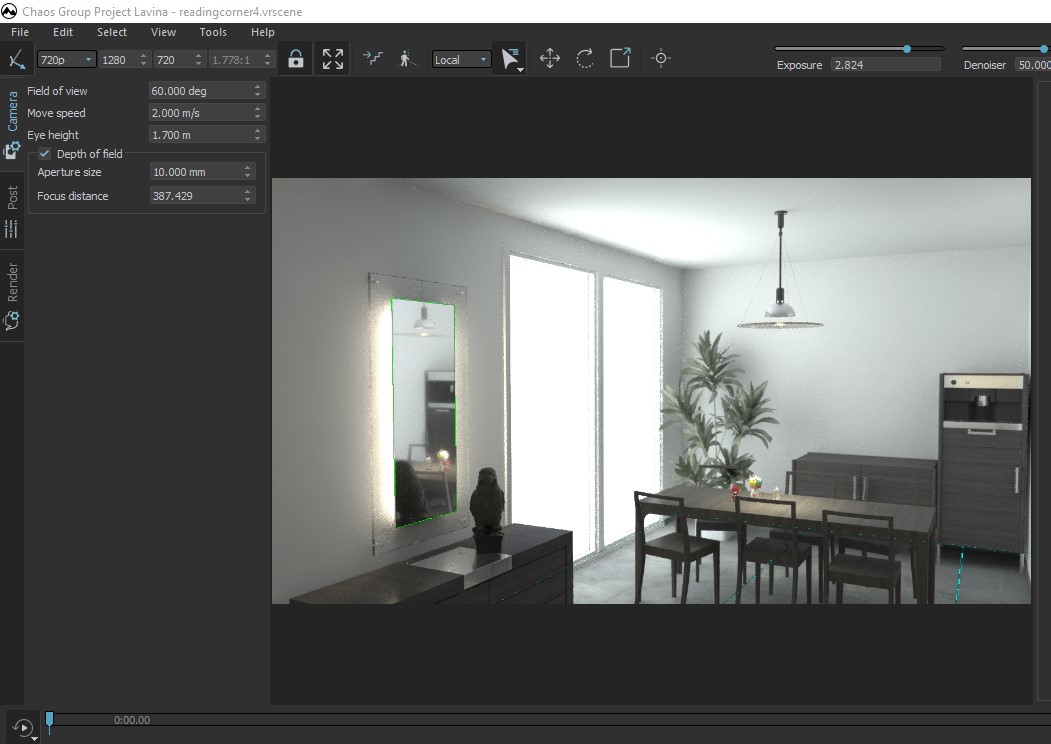Image resolution: width=1051 pixels, height=744 pixels.
Task: Click the fullscreen expand arrows icon
Action: pos(333,59)
